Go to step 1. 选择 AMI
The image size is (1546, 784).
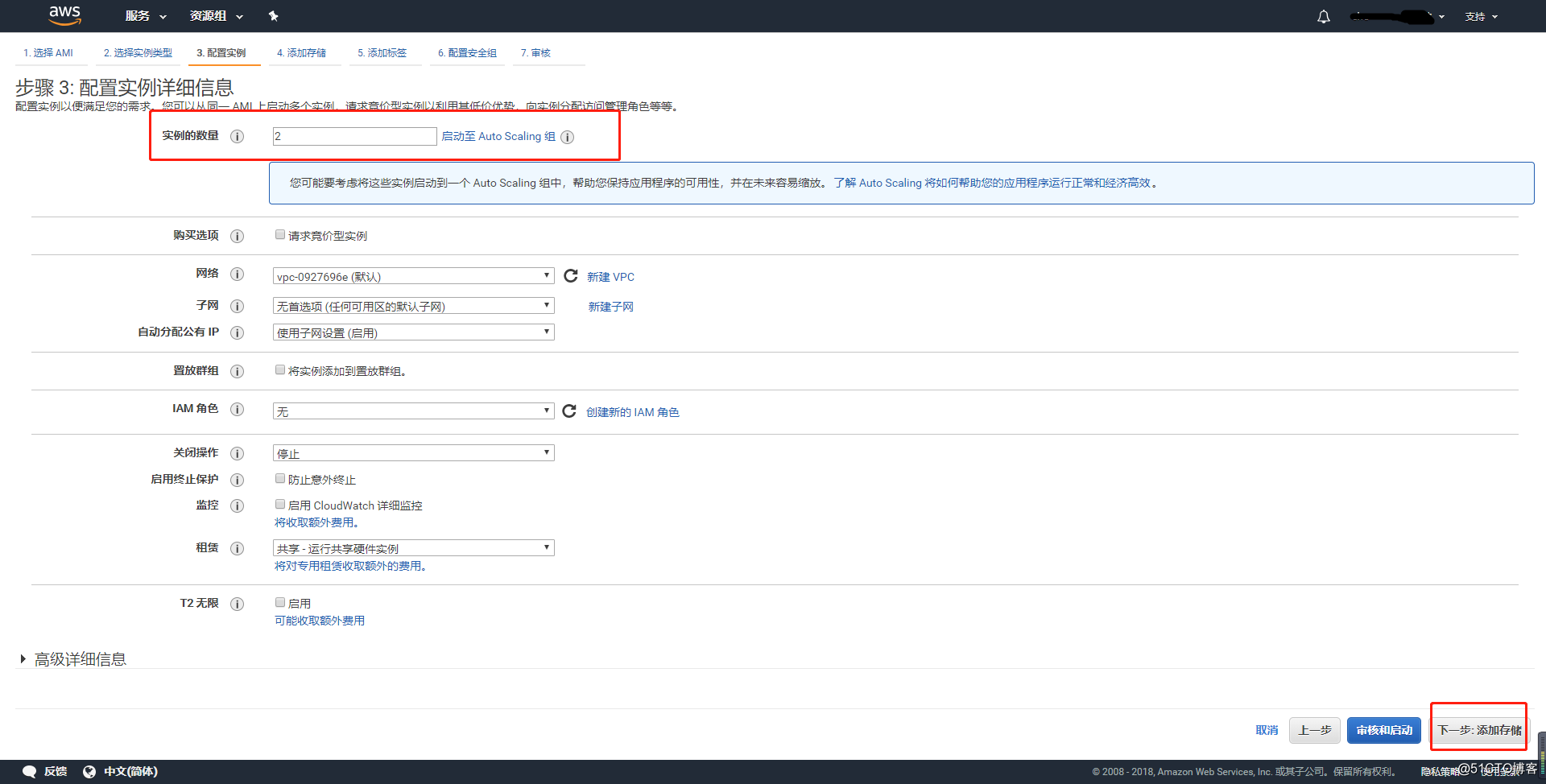point(48,53)
